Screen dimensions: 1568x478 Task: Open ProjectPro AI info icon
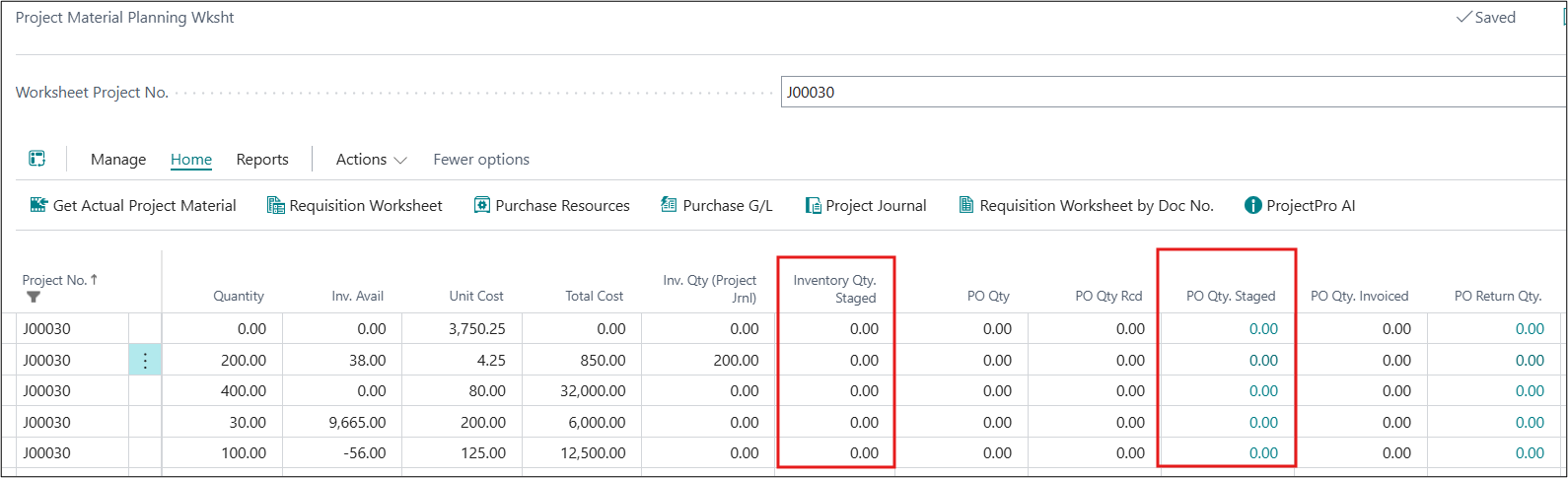(1253, 205)
